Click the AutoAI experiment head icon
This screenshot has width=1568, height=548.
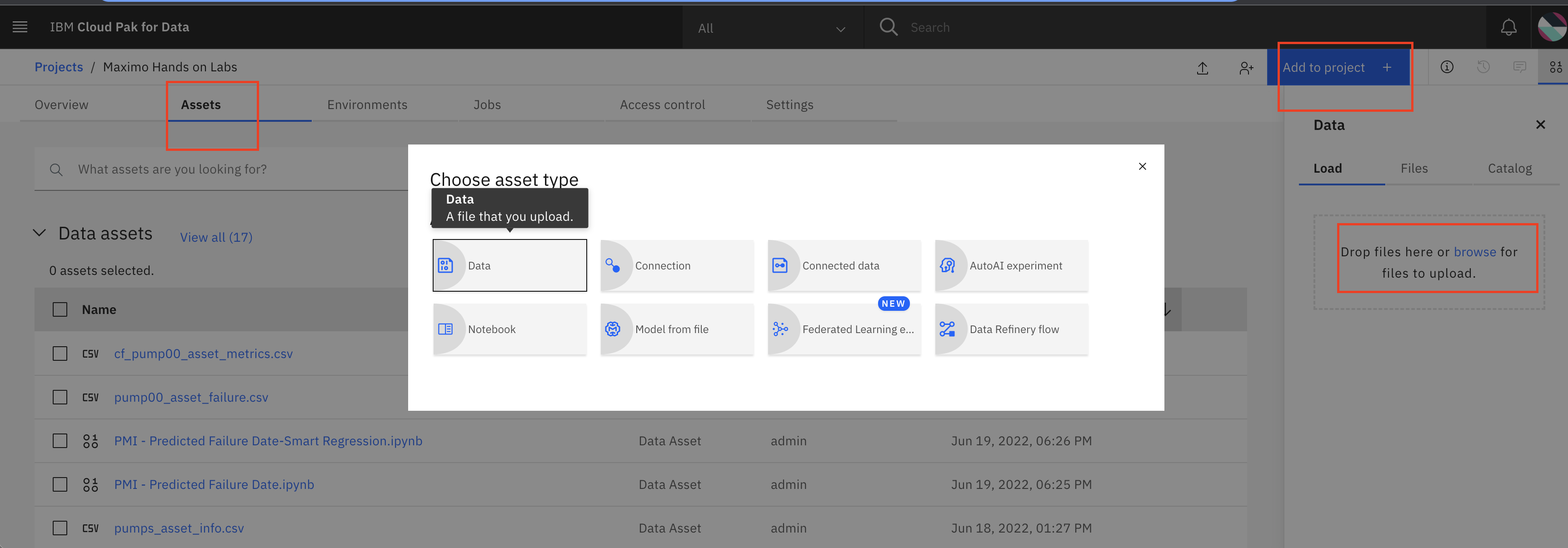(x=947, y=265)
